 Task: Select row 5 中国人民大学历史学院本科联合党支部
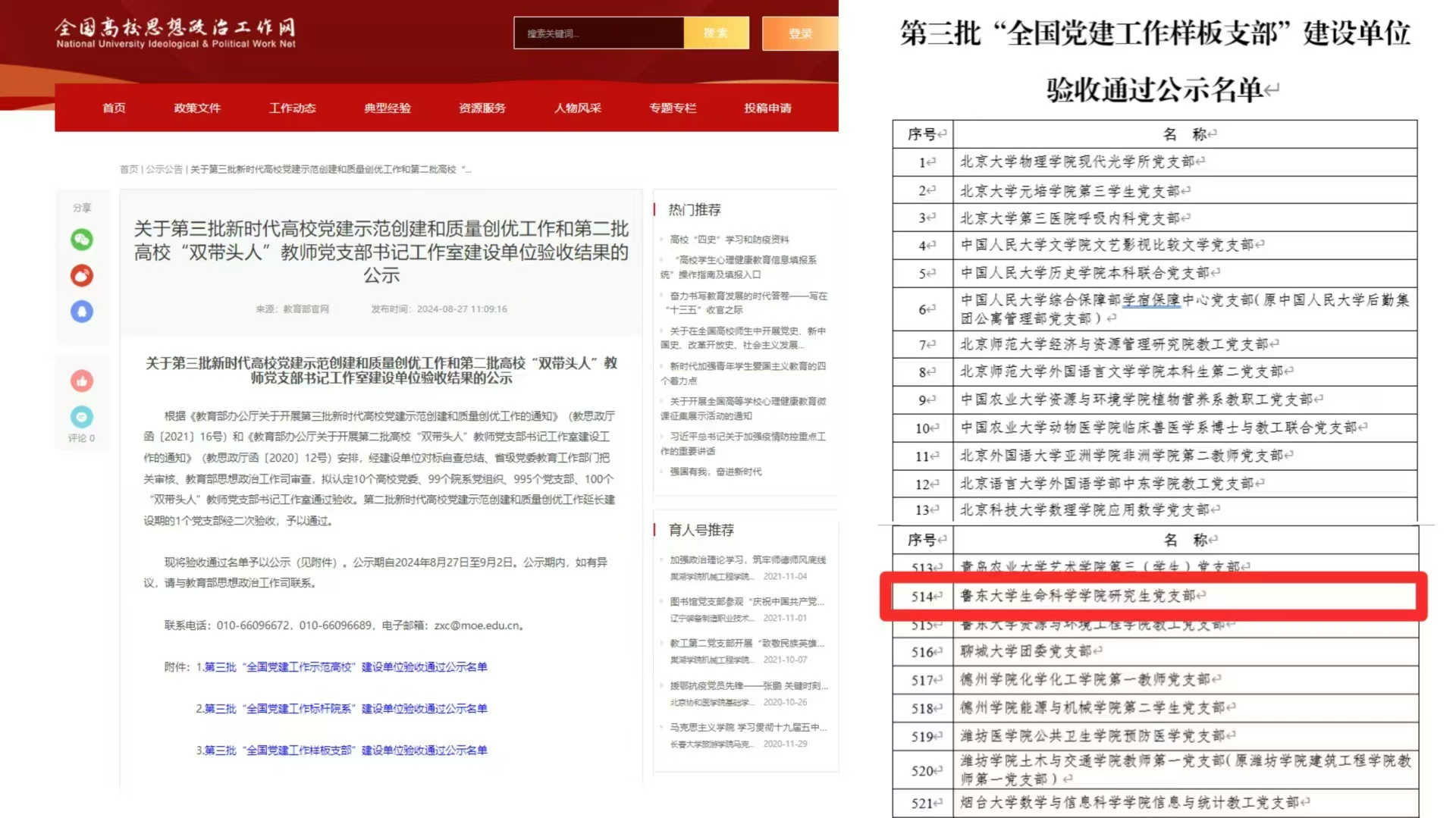[x=1155, y=273]
